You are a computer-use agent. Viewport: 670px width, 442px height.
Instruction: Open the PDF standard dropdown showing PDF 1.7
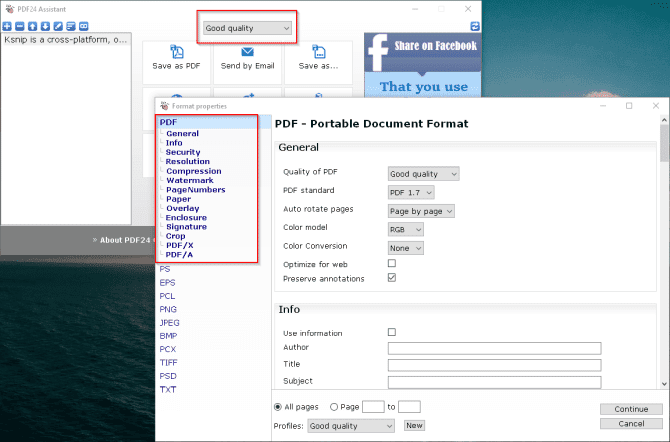(411, 192)
